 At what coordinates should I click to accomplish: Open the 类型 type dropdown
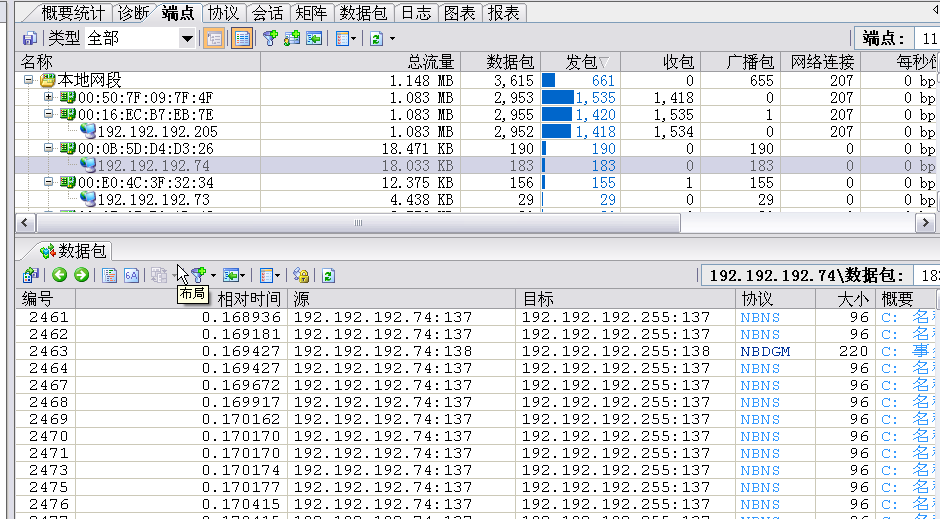(187, 38)
